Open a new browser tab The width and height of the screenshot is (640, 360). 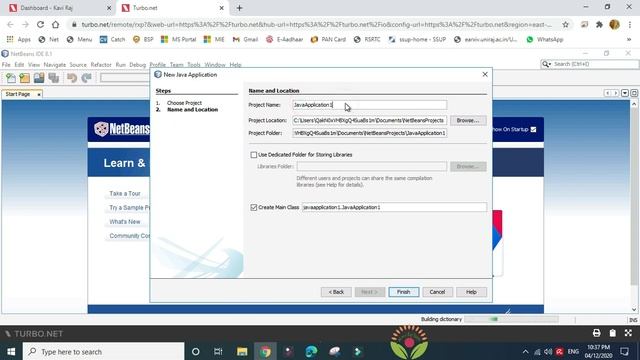240,8
